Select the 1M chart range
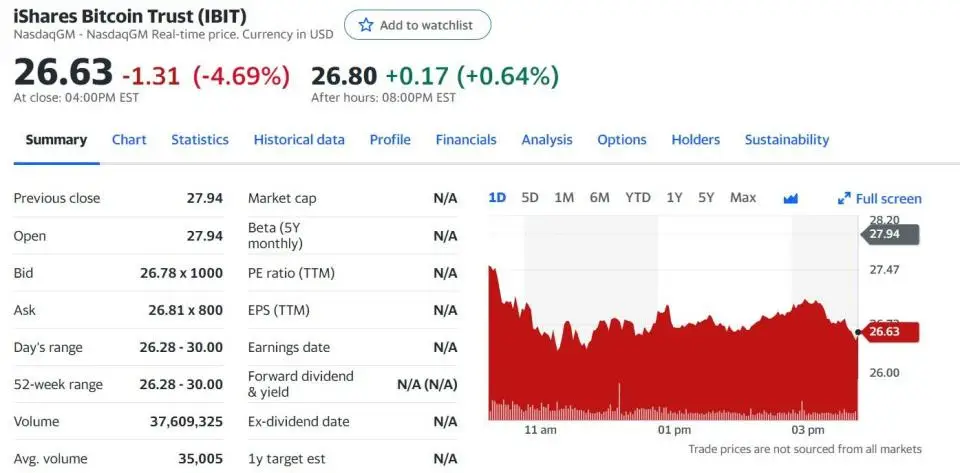Image resolution: width=960 pixels, height=473 pixels. (564, 198)
